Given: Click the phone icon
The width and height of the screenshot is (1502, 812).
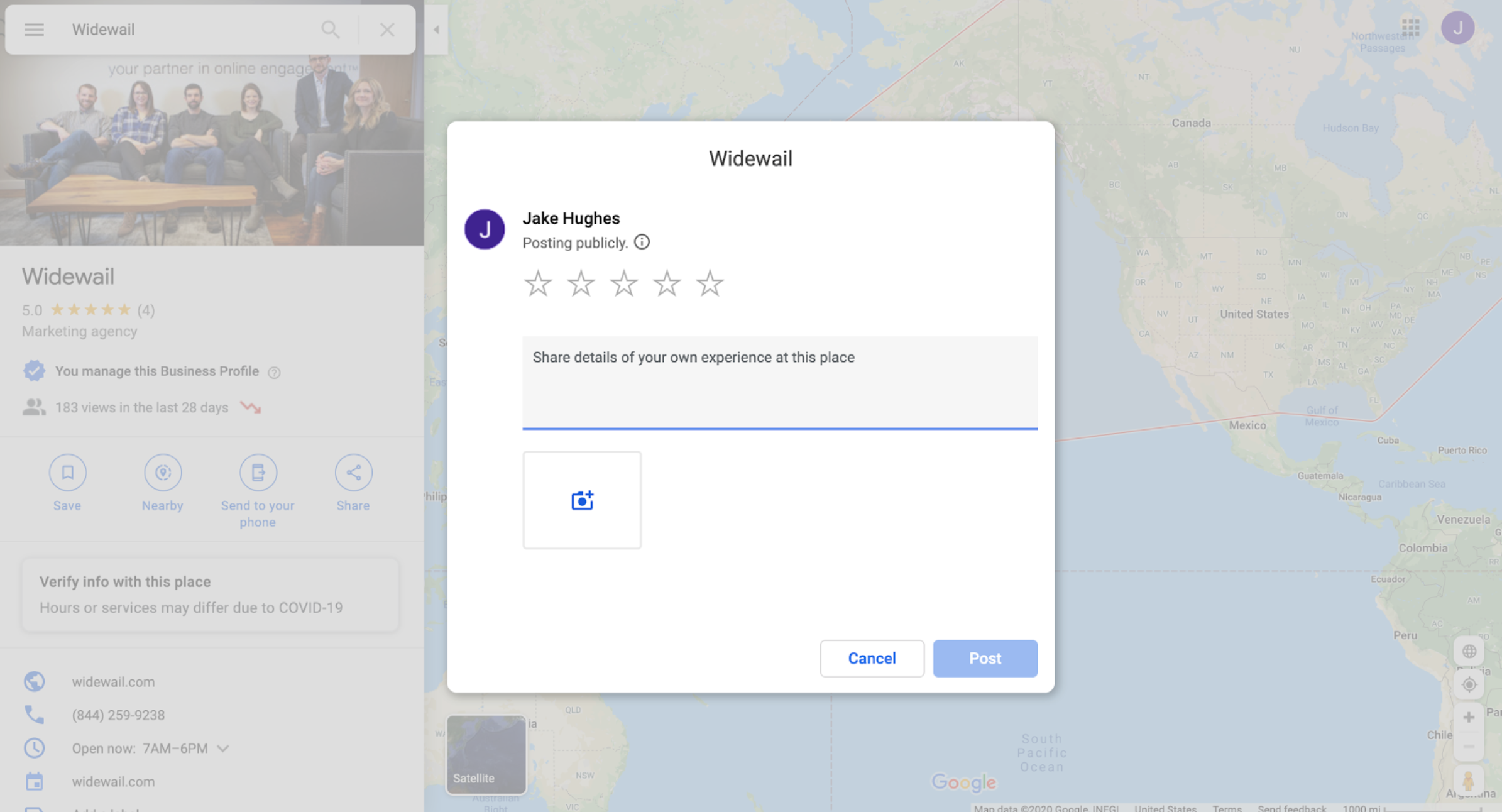Looking at the screenshot, I should (x=34, y=715).
